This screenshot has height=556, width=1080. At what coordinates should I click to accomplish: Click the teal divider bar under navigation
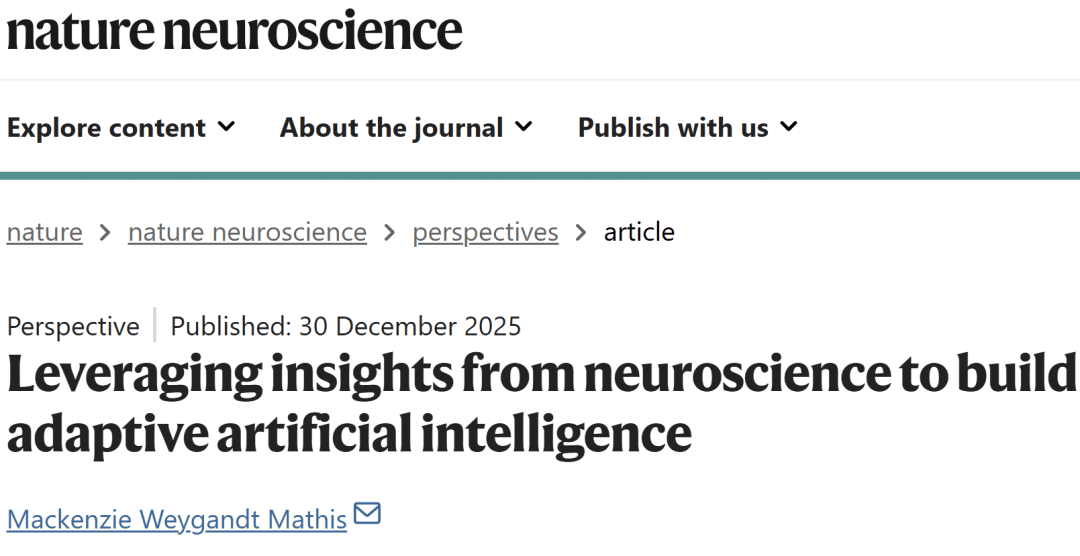coord(540,176)
